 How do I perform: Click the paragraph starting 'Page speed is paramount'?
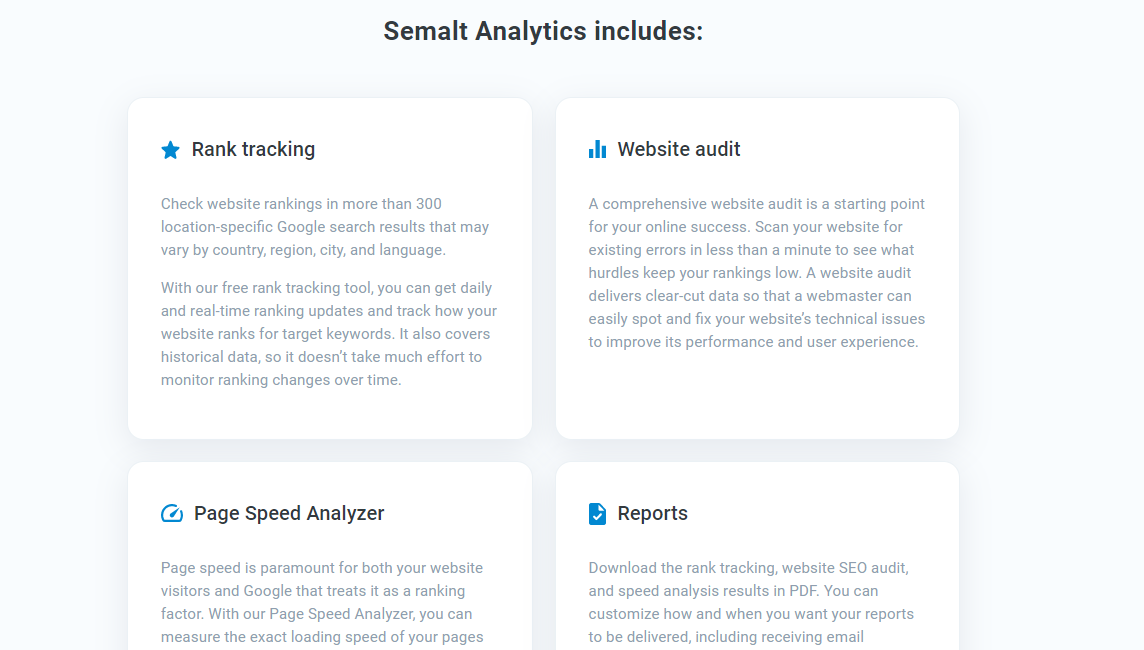[322, 603]
